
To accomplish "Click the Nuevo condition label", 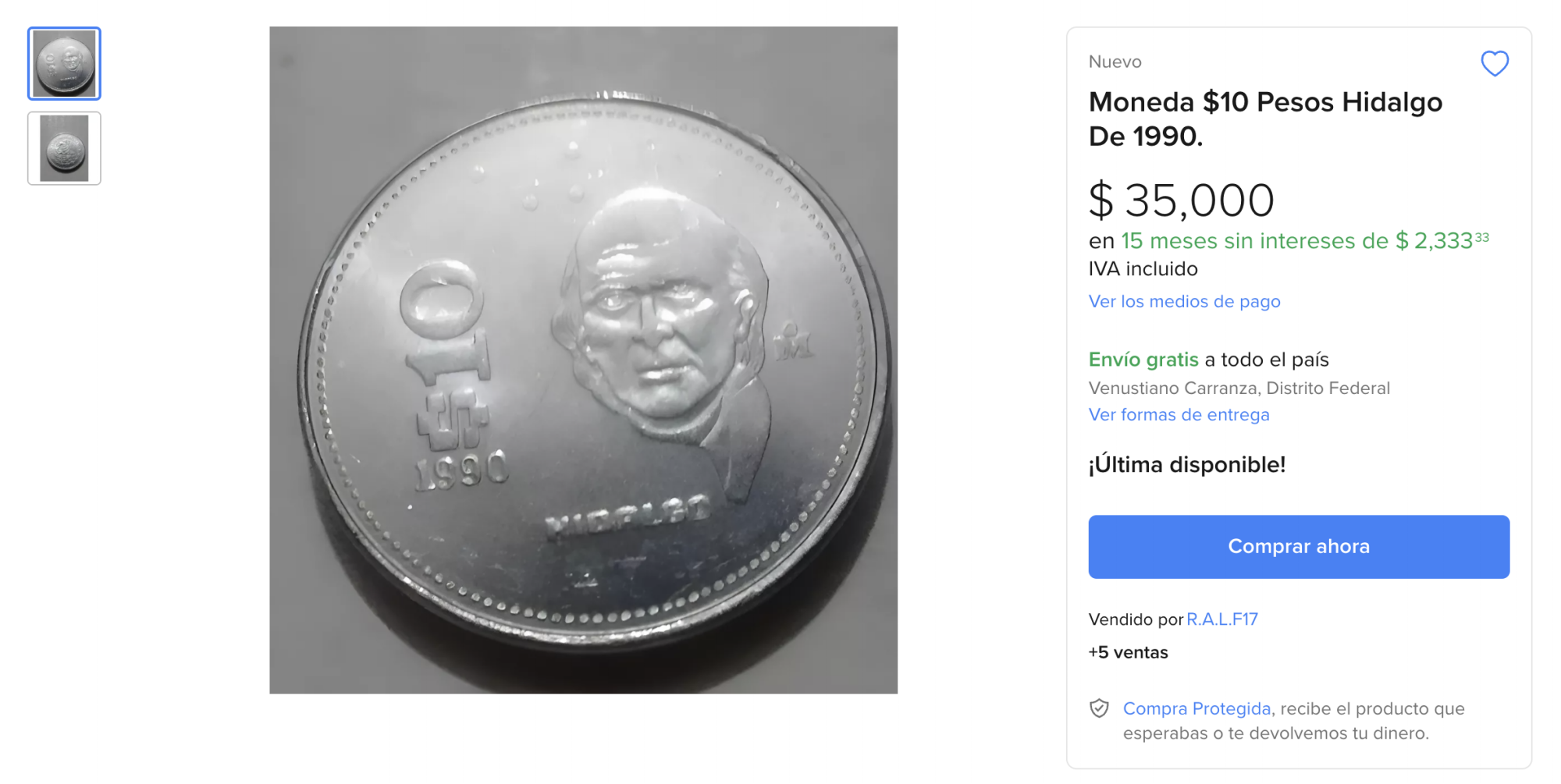I will click(x=1115, y=62).
